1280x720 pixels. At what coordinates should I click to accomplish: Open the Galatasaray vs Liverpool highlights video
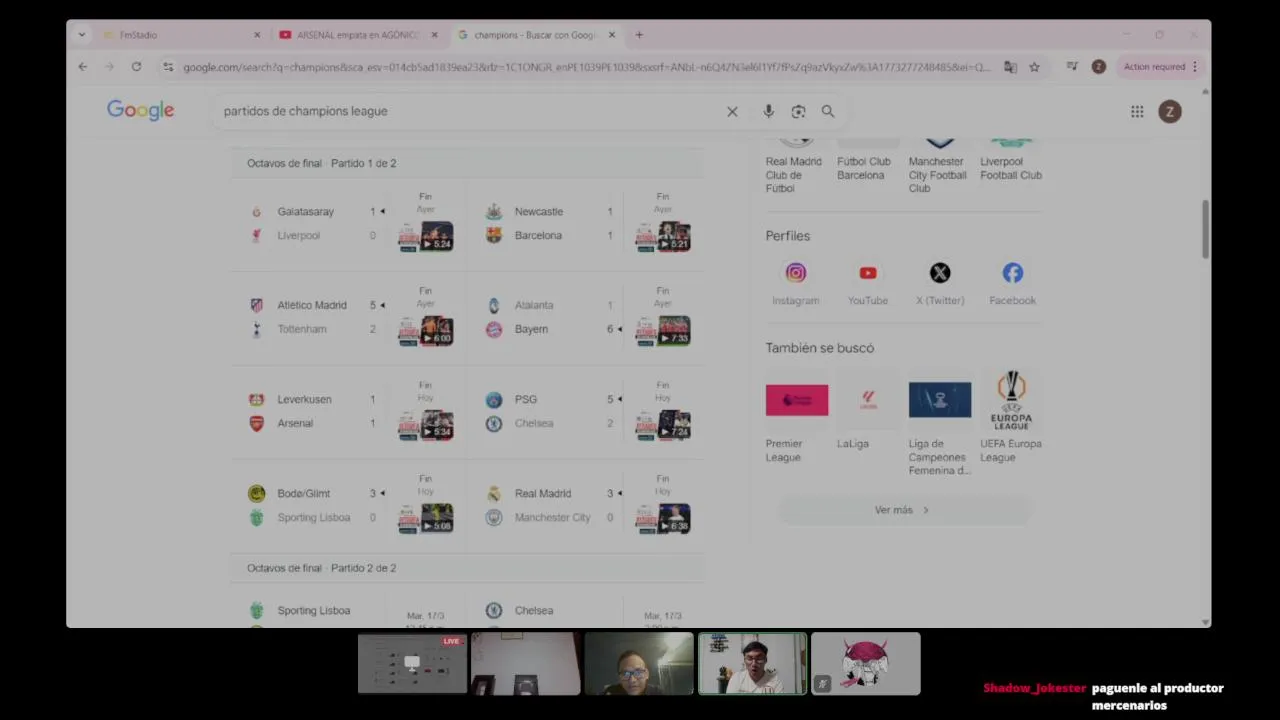426,237
